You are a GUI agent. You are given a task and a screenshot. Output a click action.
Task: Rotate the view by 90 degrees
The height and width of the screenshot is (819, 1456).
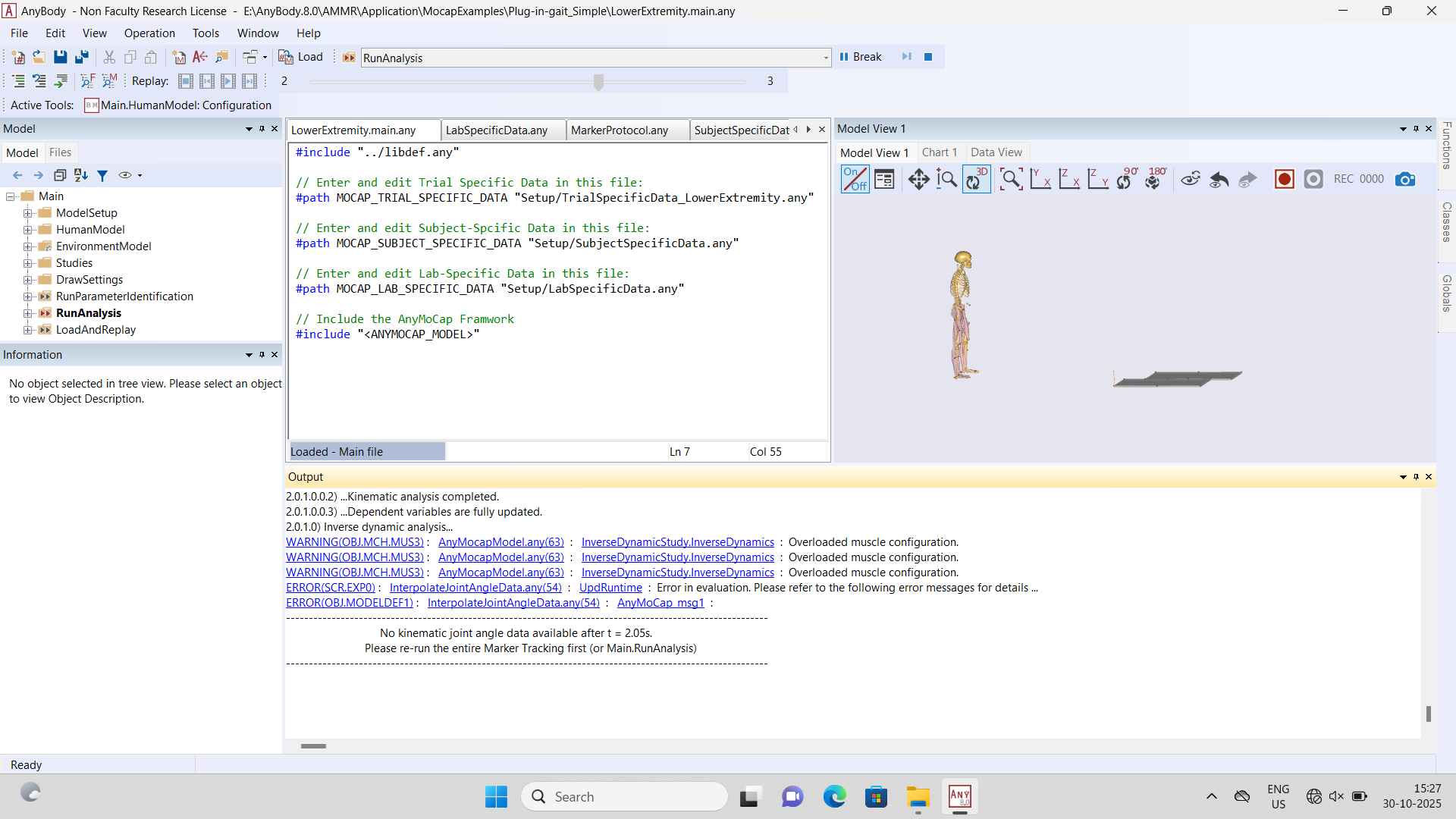1127,179
